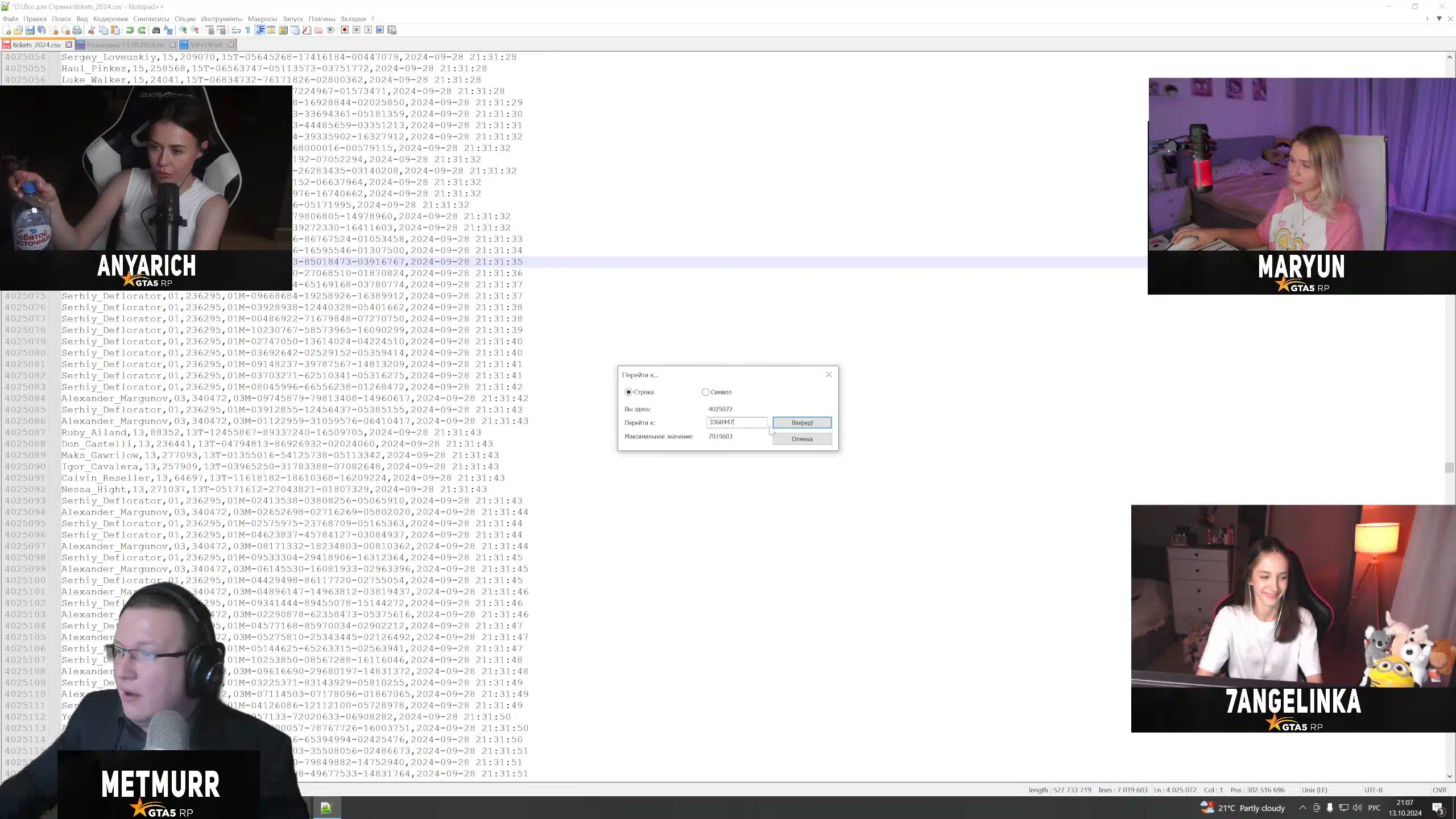This screenshot has height=819, width=1456.
Task: Click the Function List toolbar icon
Action: point(307,30)
